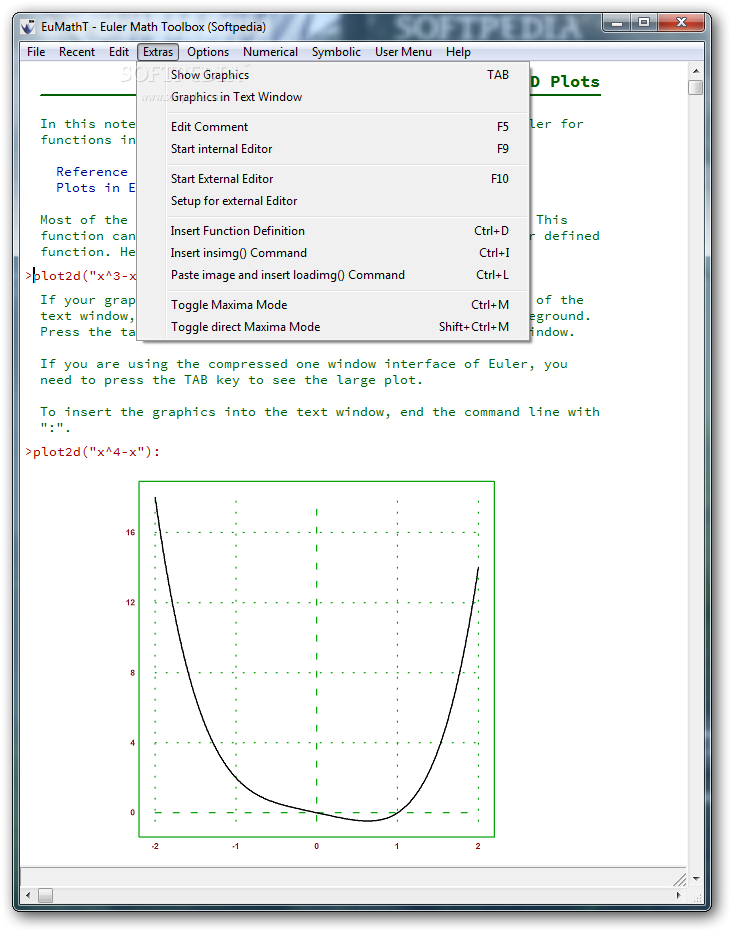Click the horizontal scrollbar left arrow
732x932 pixels.
point(28,895)
